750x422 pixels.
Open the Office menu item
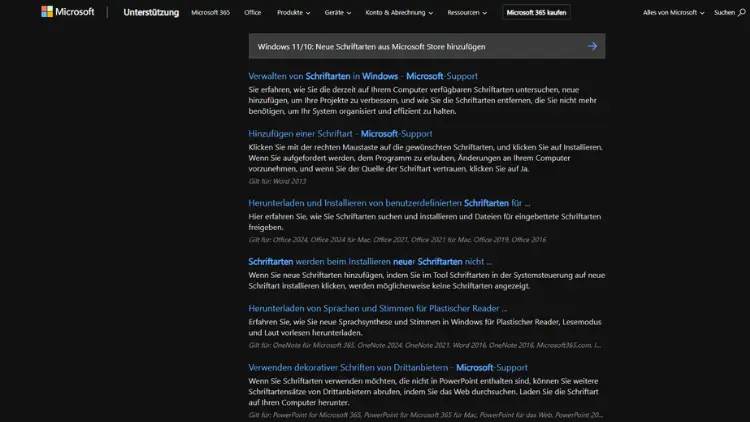[253, 12]
